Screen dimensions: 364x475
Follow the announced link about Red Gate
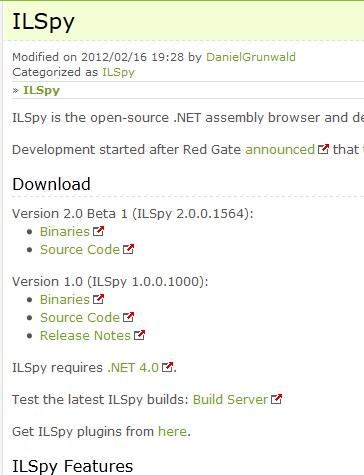tap(280, 150)
